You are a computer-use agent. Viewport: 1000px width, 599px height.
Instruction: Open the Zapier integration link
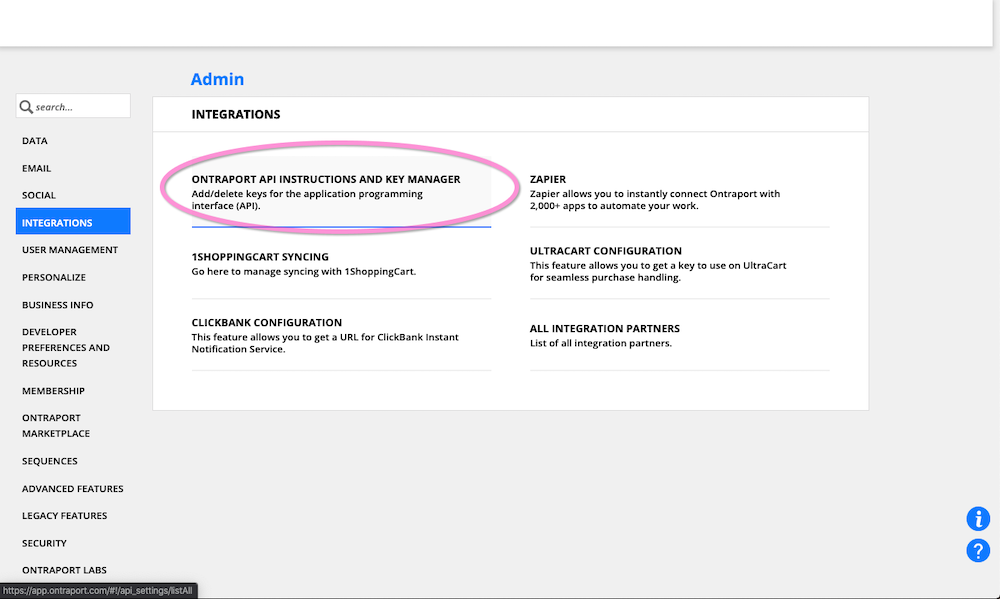coord(547,180)
